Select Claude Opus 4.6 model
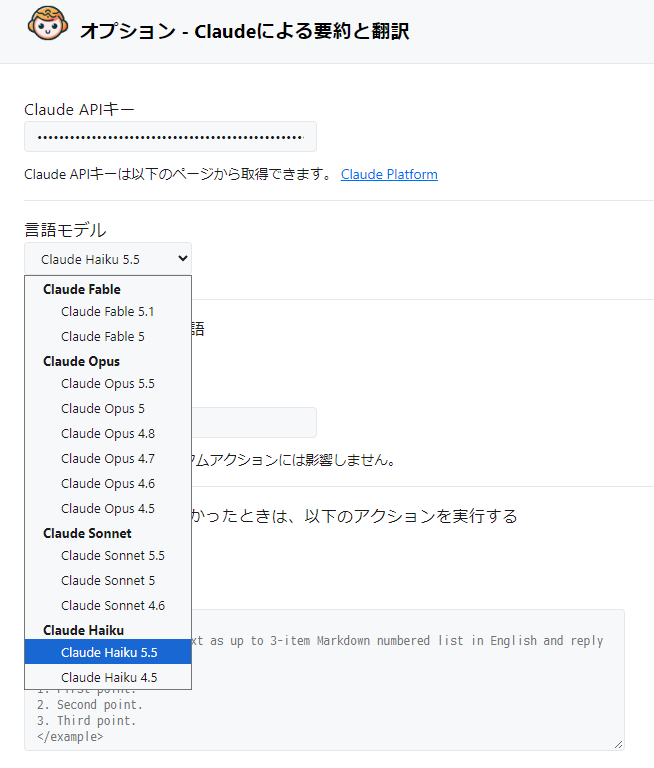This screenshot has width=654, height=768. point(108,483)
